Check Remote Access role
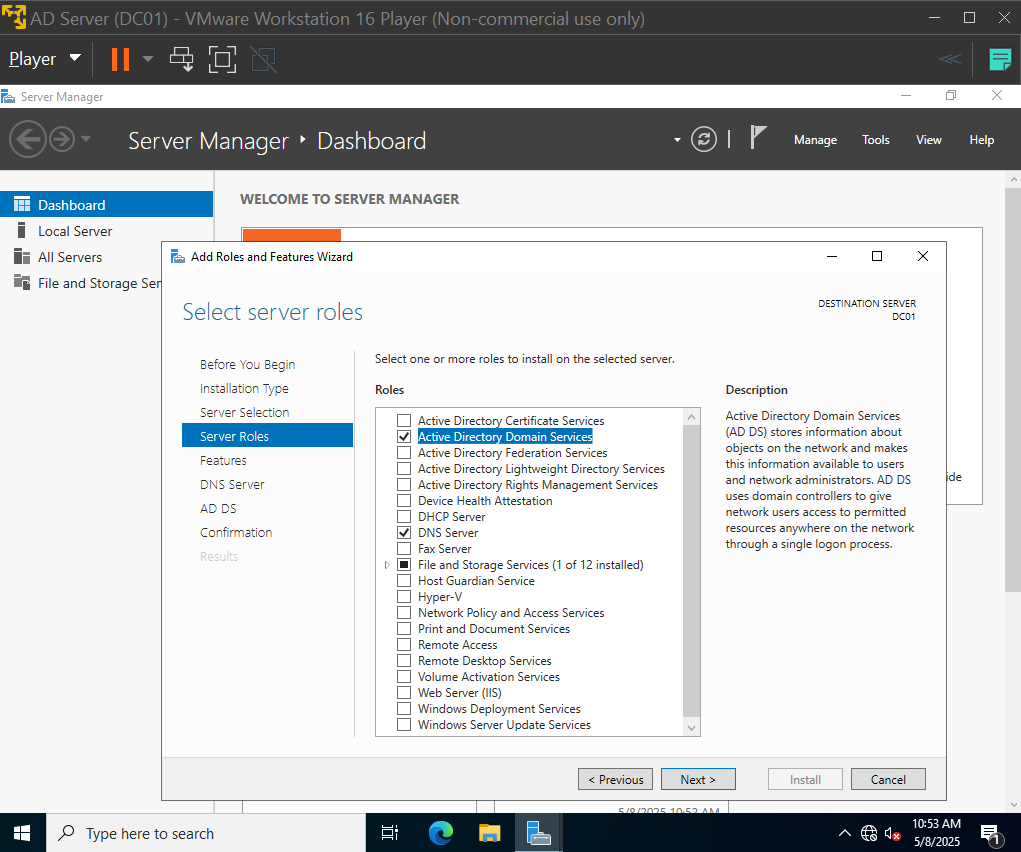Viewport: 1021px width, 852px height. coord(404,645)
